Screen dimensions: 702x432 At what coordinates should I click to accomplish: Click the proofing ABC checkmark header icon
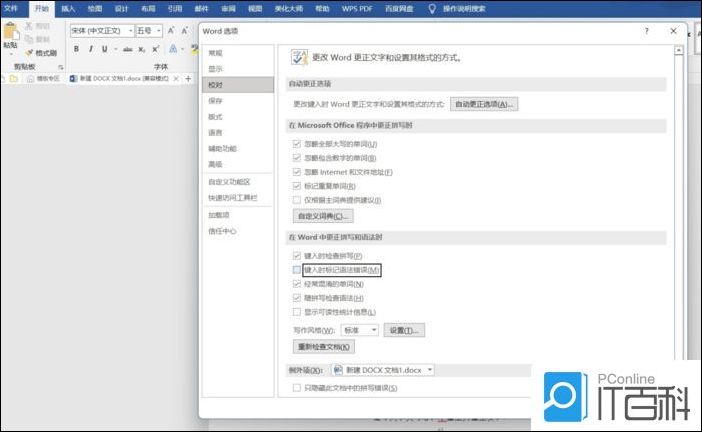(x=299, y=57)
